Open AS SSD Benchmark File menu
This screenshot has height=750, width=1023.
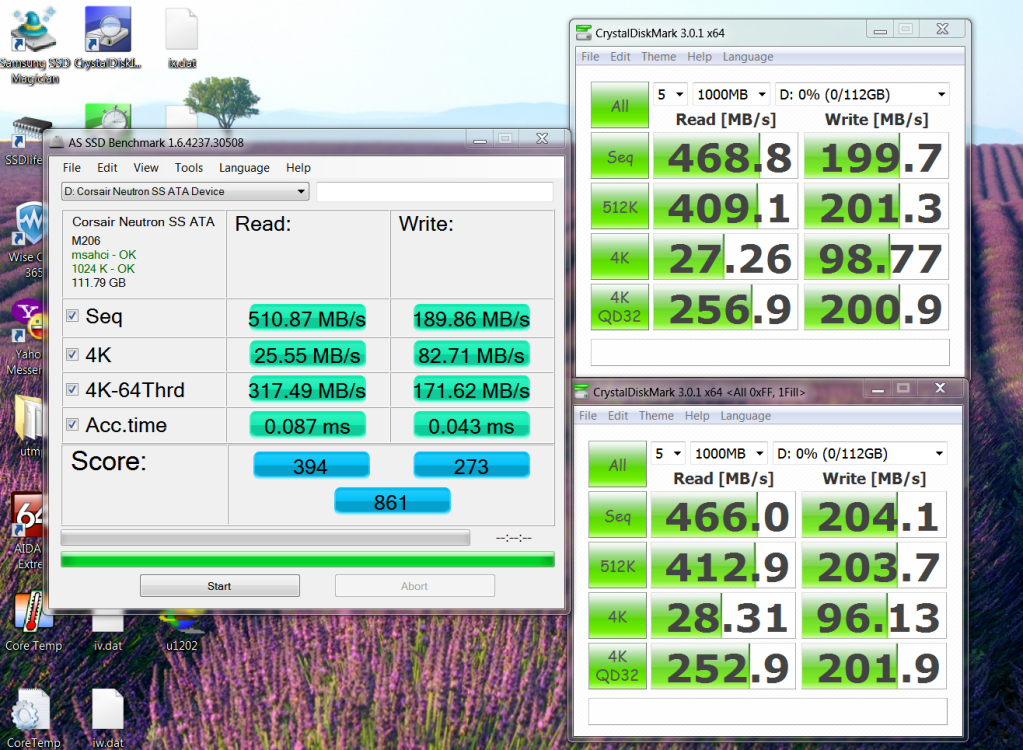click(x=72, y=168)
